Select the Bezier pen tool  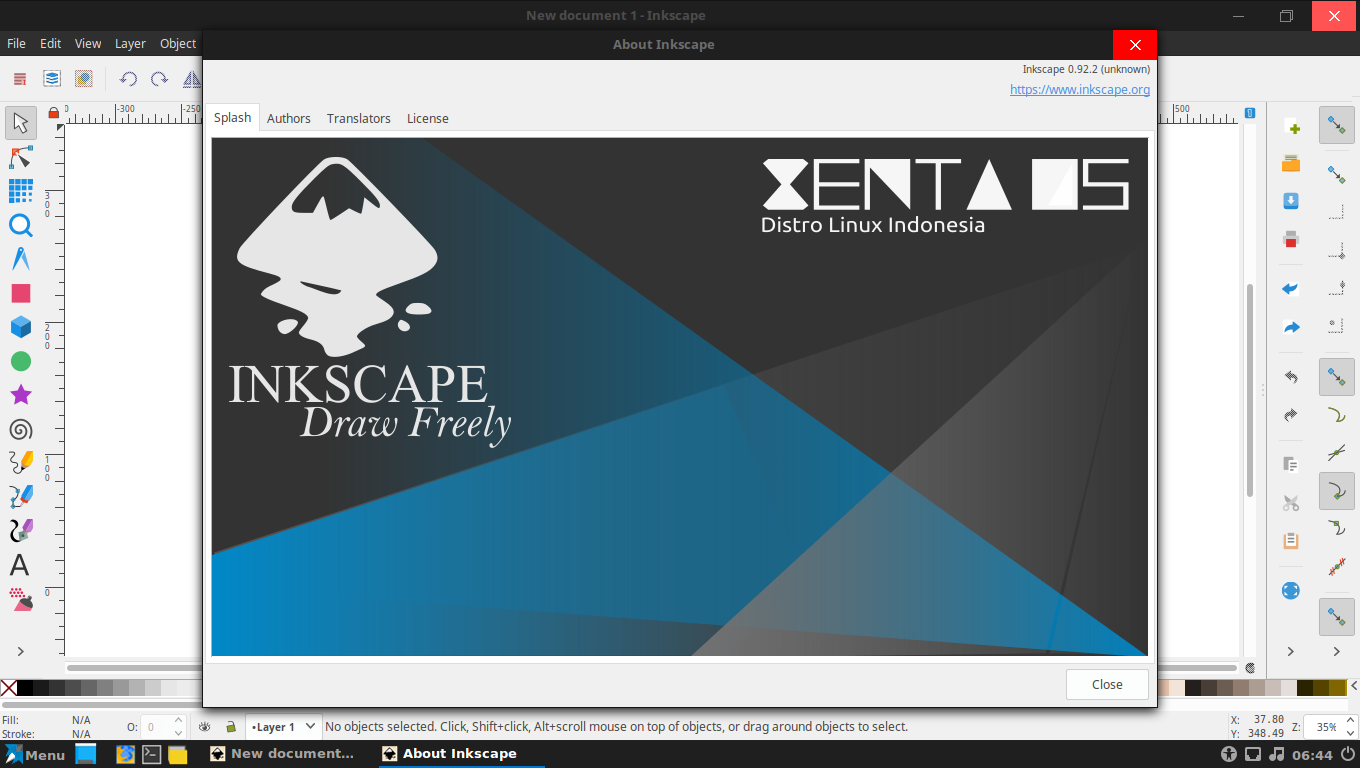click(20, 497)
